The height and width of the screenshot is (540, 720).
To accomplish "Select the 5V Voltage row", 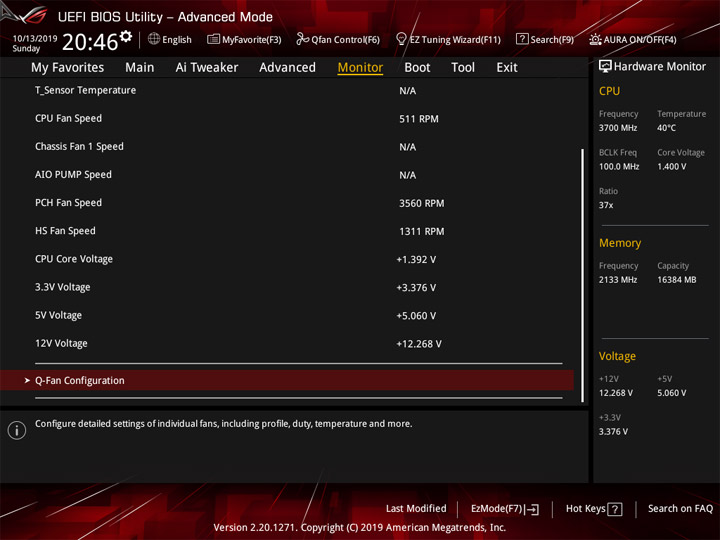I will coord(287,315).
